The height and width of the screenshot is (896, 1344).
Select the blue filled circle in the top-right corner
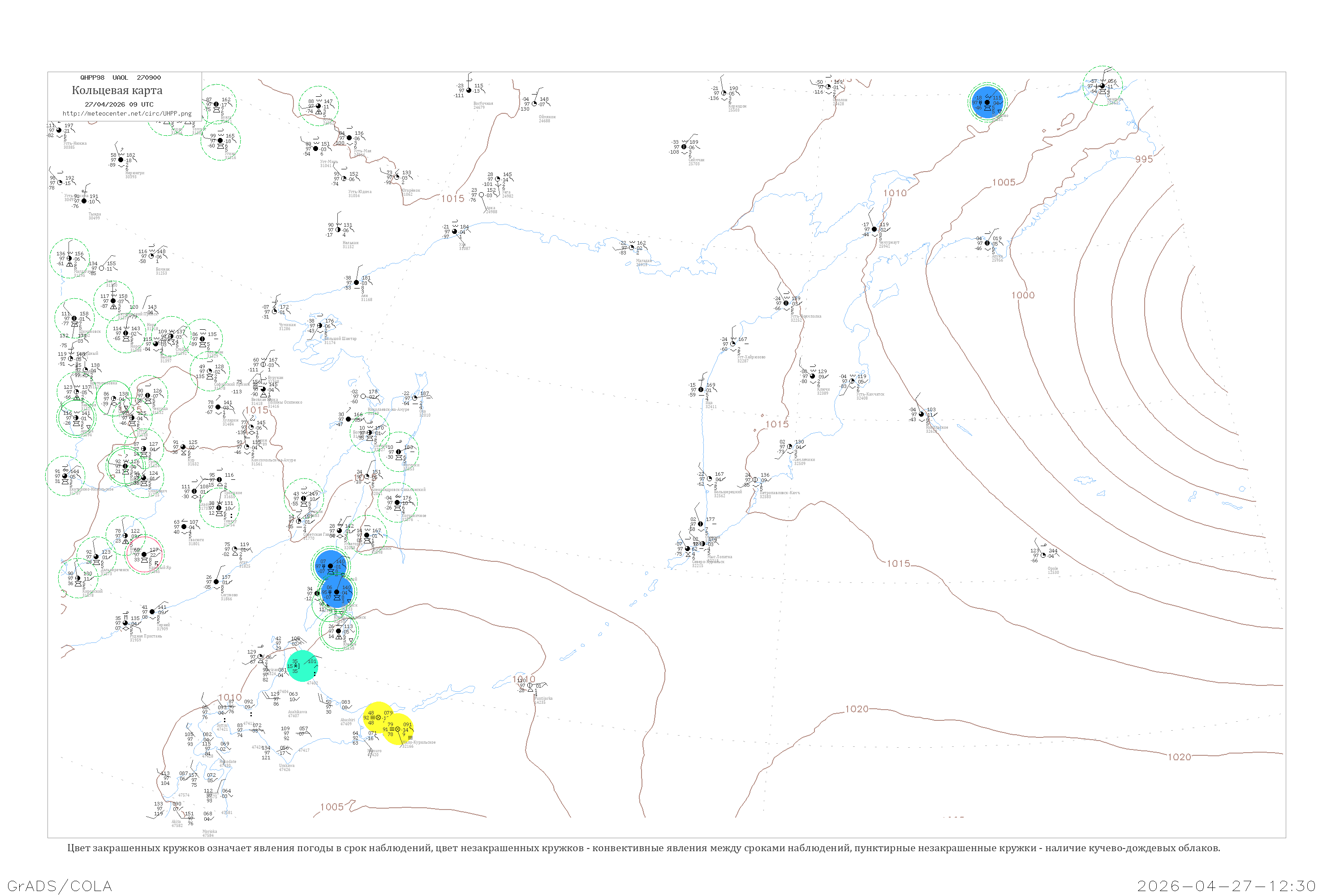[x=987, y=102]
